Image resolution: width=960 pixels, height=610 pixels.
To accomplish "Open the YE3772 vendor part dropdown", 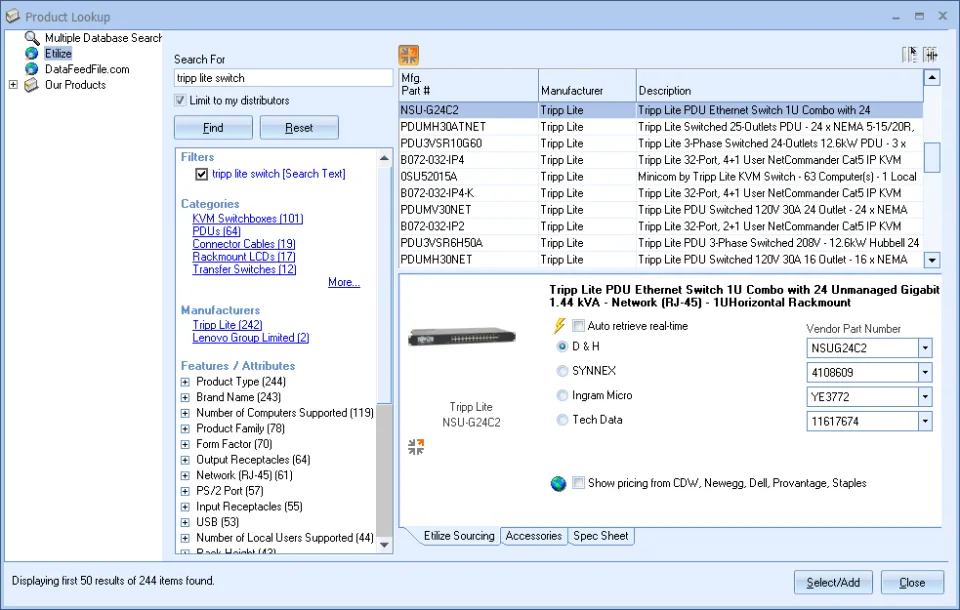I will (925, 397).
